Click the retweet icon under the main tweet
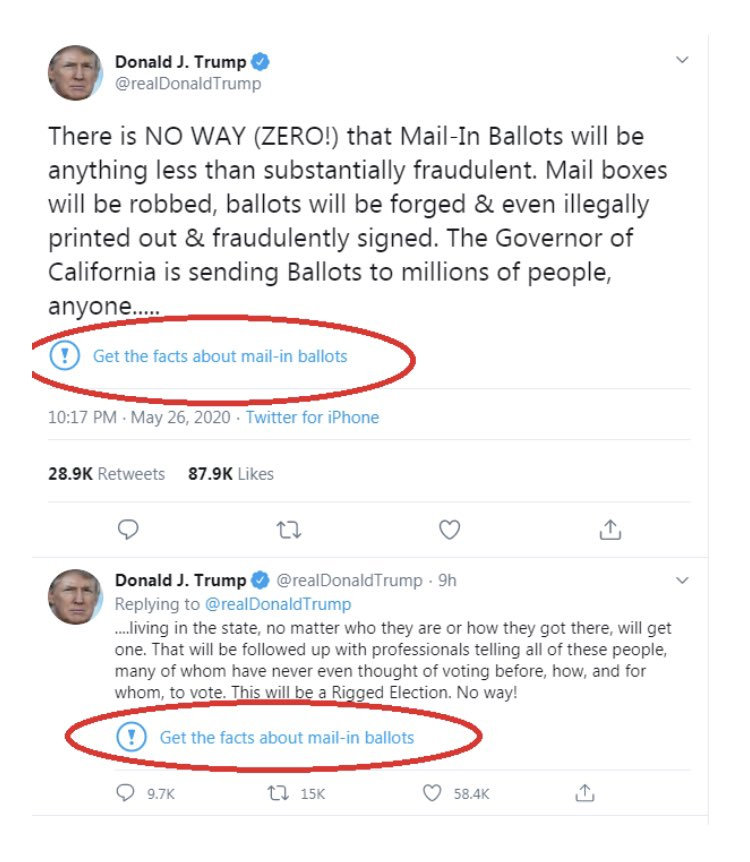The width and height of the screenshot is (750, 862). (289, 529)
